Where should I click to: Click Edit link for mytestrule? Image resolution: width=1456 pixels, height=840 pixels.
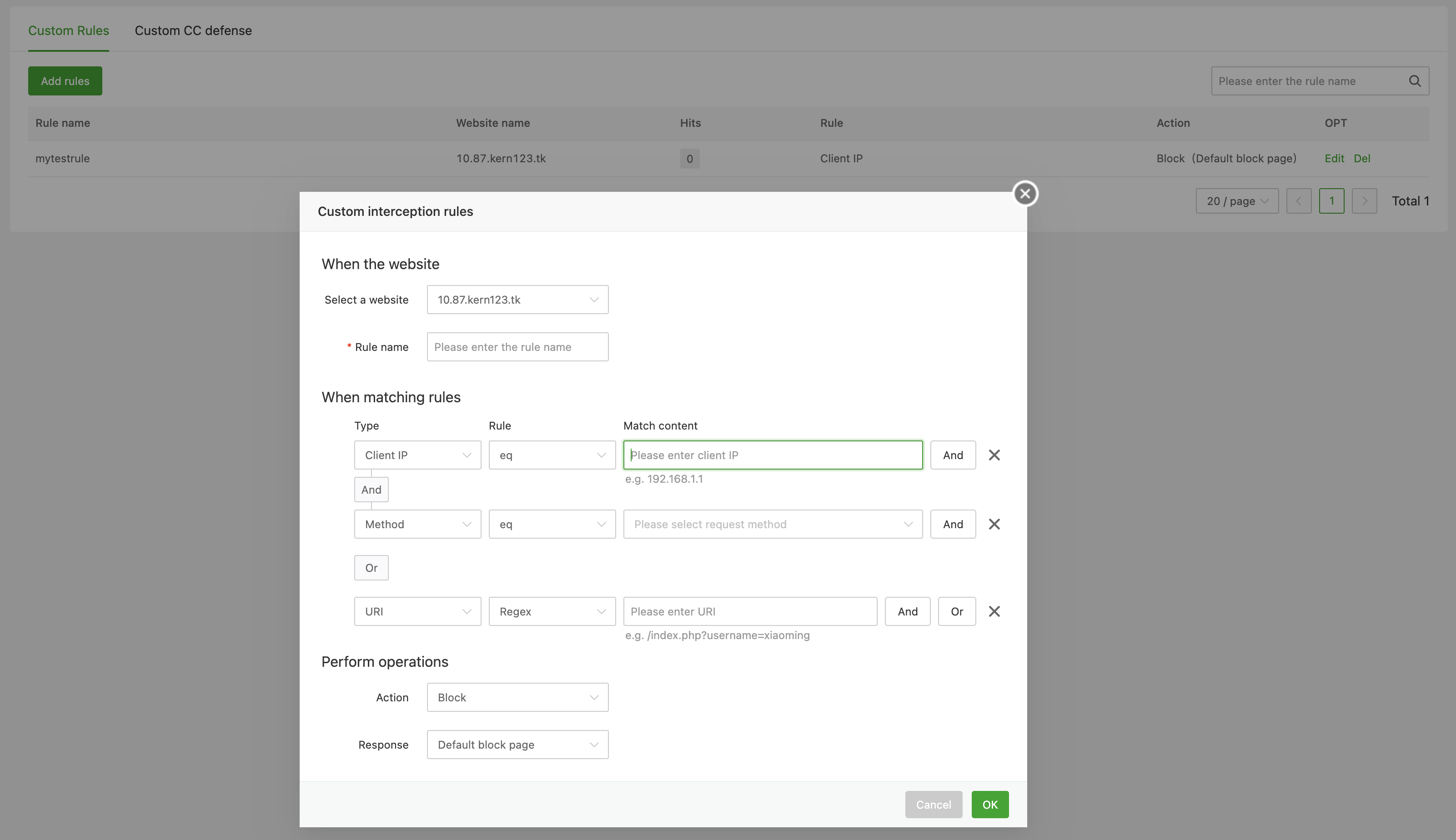click(1334, 159)
